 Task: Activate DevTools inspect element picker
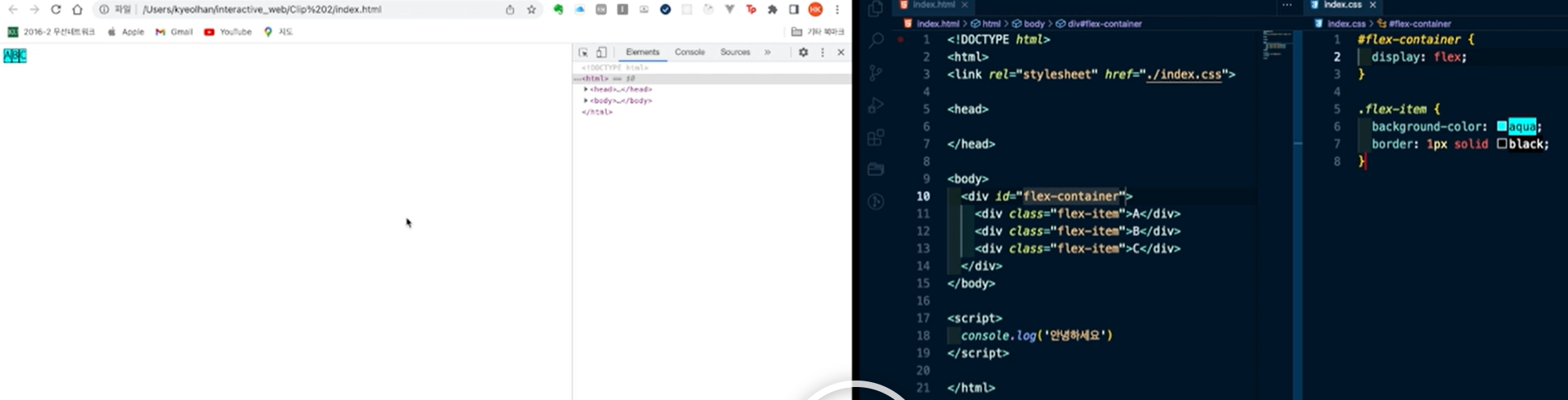pyautogui.click(x=583, y=52)
